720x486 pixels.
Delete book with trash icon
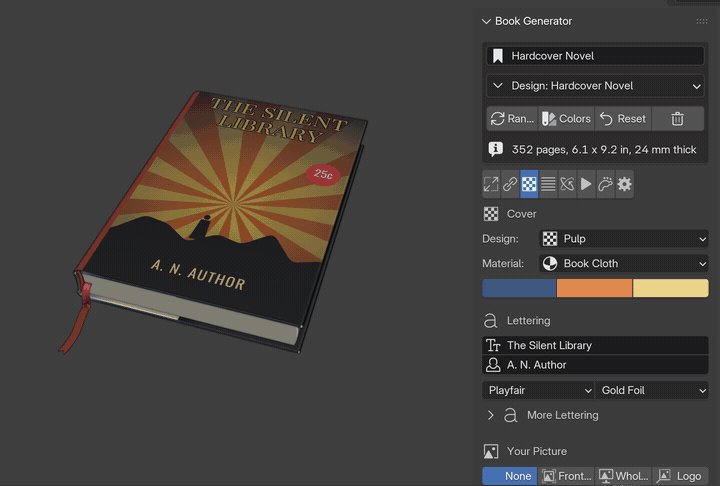(678, 119)
